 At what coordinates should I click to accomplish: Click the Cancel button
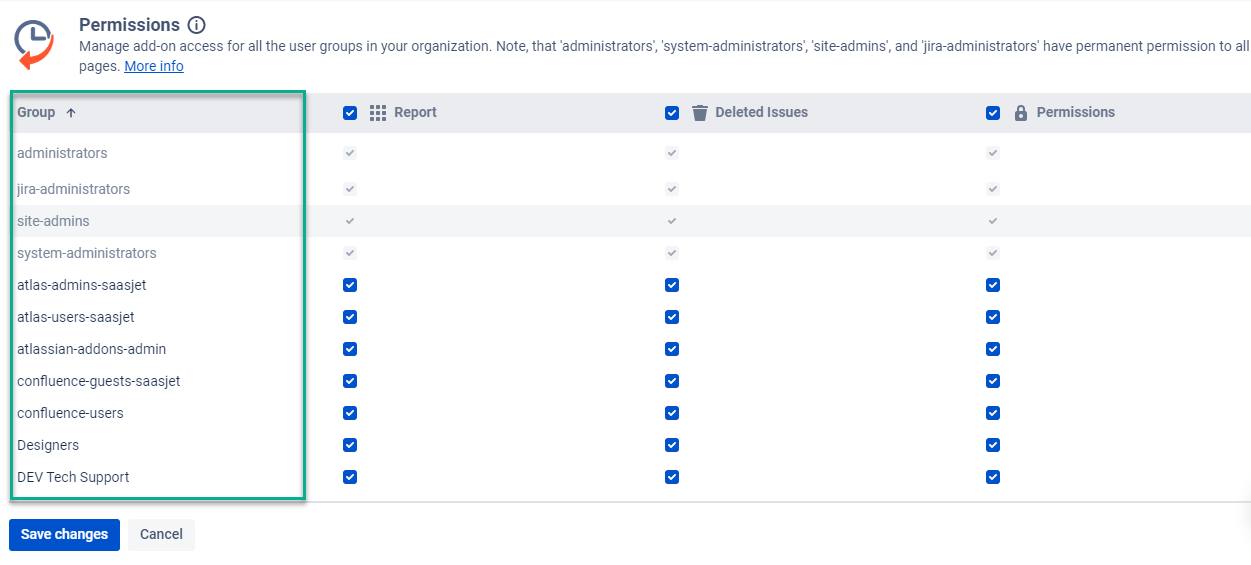[x=161, y=535]
